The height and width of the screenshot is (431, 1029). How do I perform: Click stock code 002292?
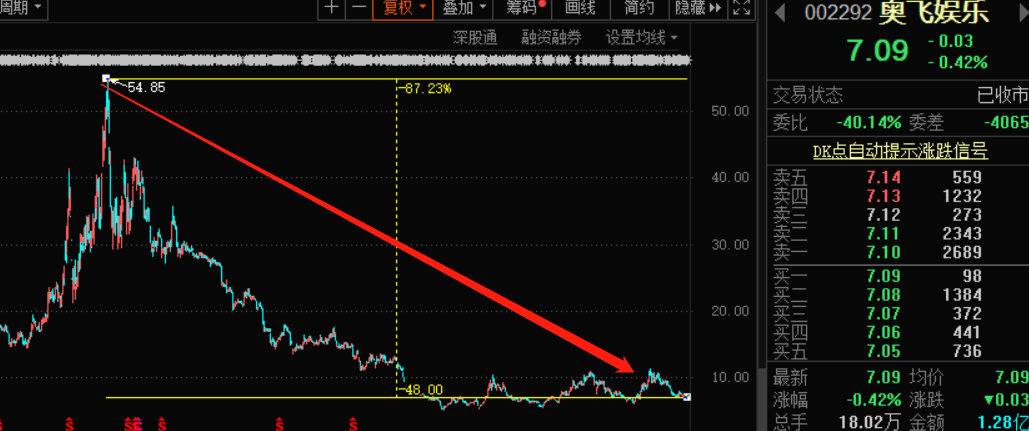[x=838, y=12]
